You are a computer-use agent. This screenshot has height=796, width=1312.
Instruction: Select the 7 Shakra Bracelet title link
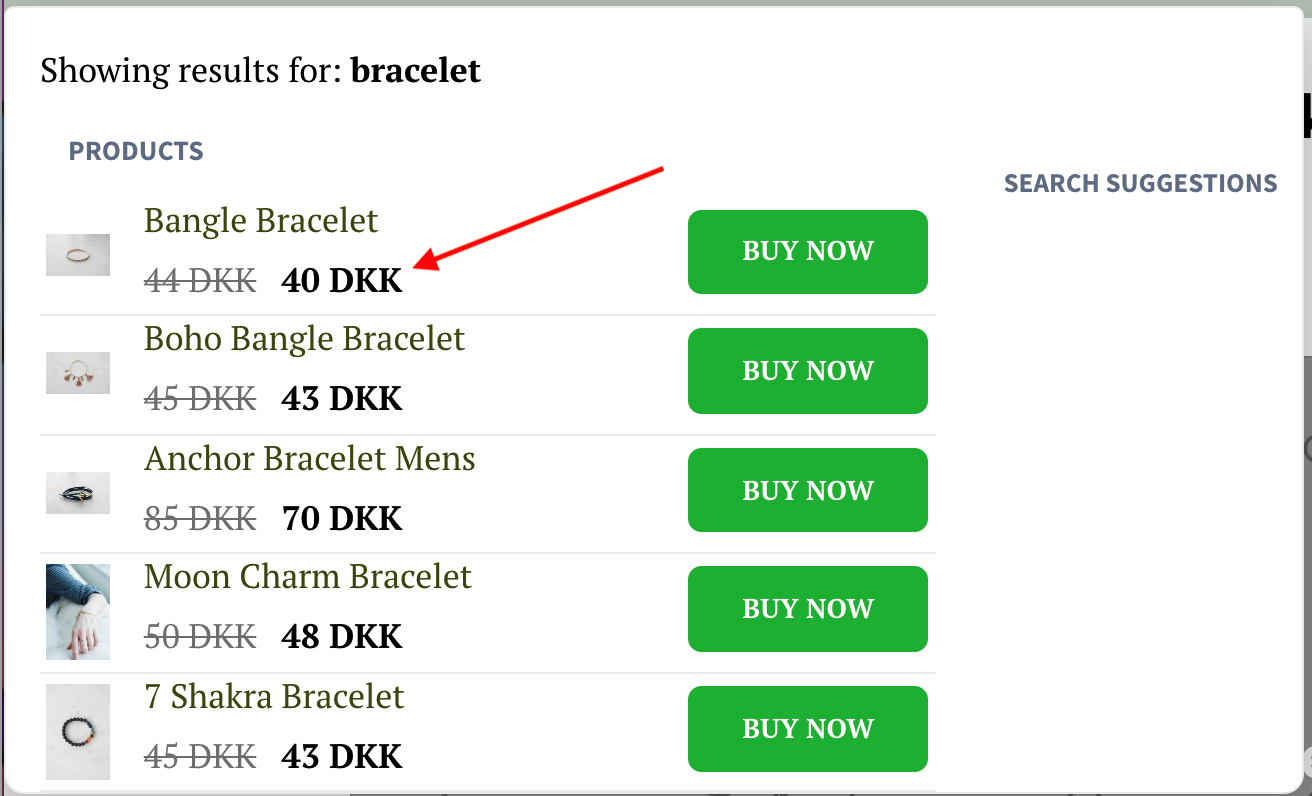[274, 696]
